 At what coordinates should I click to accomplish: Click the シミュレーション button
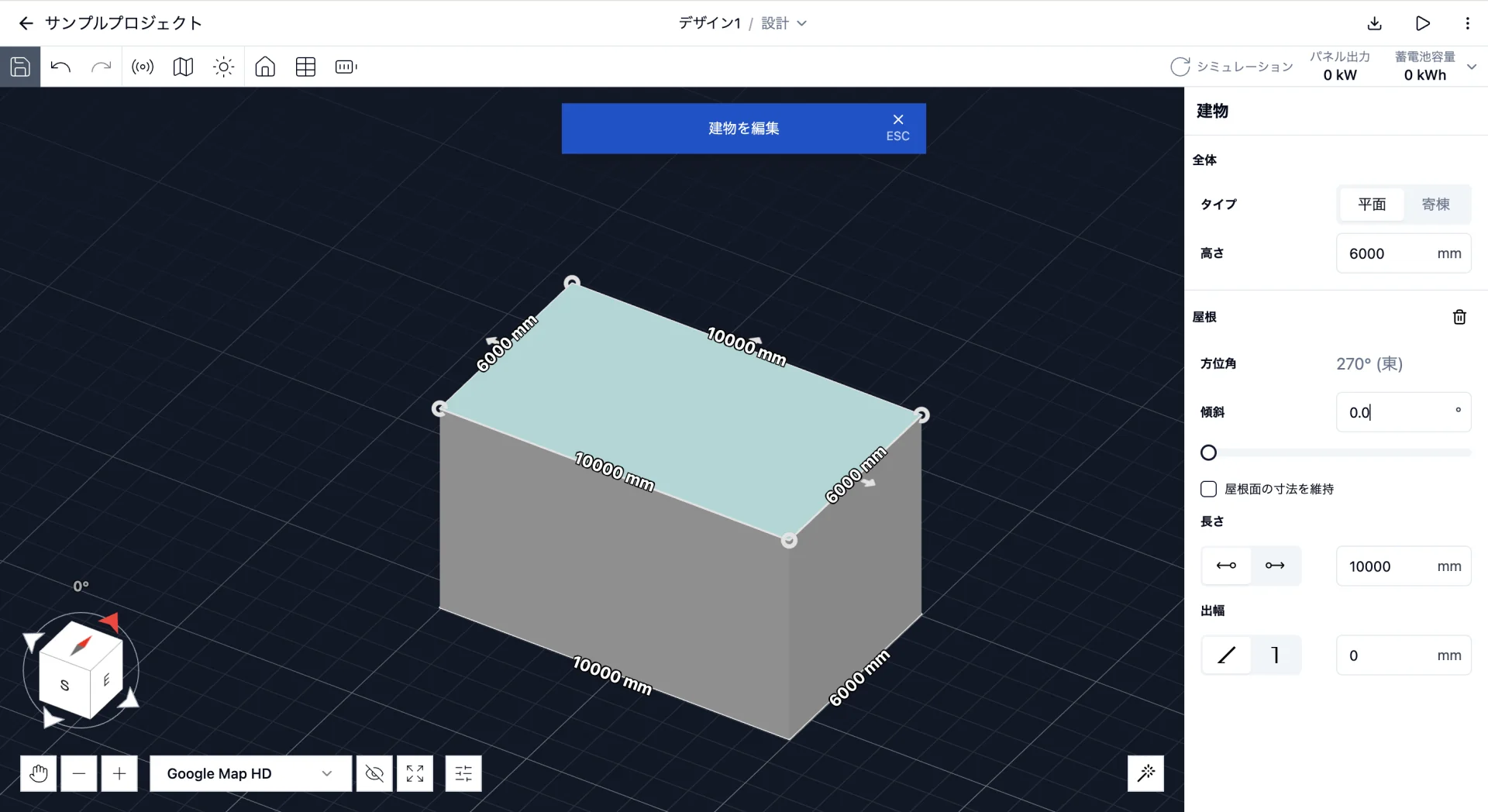tap(1231, 67)
